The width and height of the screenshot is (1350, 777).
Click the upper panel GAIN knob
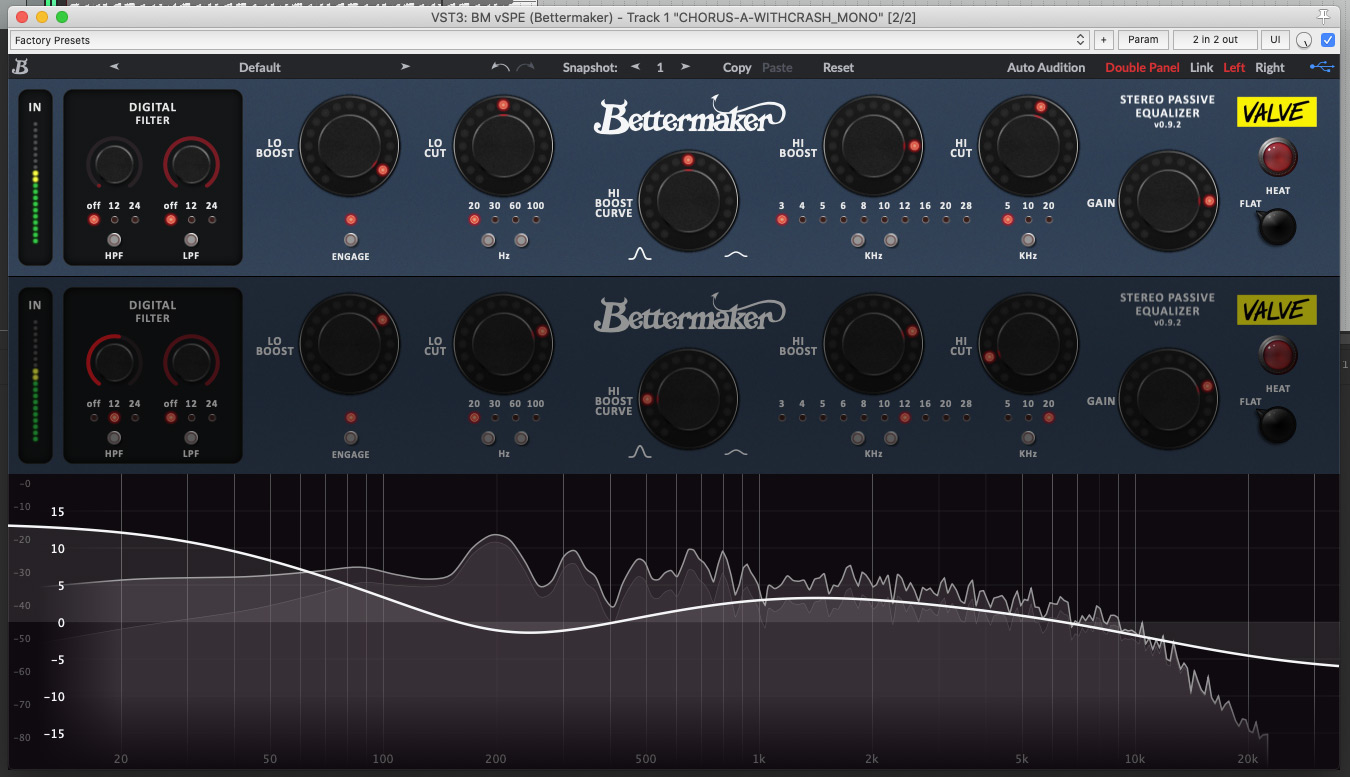1168,201
